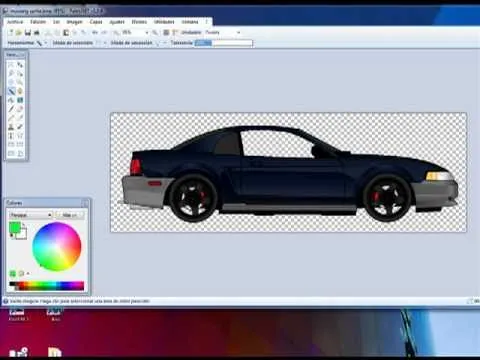Select the Recolor tool
This screenshot has height=360, width=480.
[20, 127]
